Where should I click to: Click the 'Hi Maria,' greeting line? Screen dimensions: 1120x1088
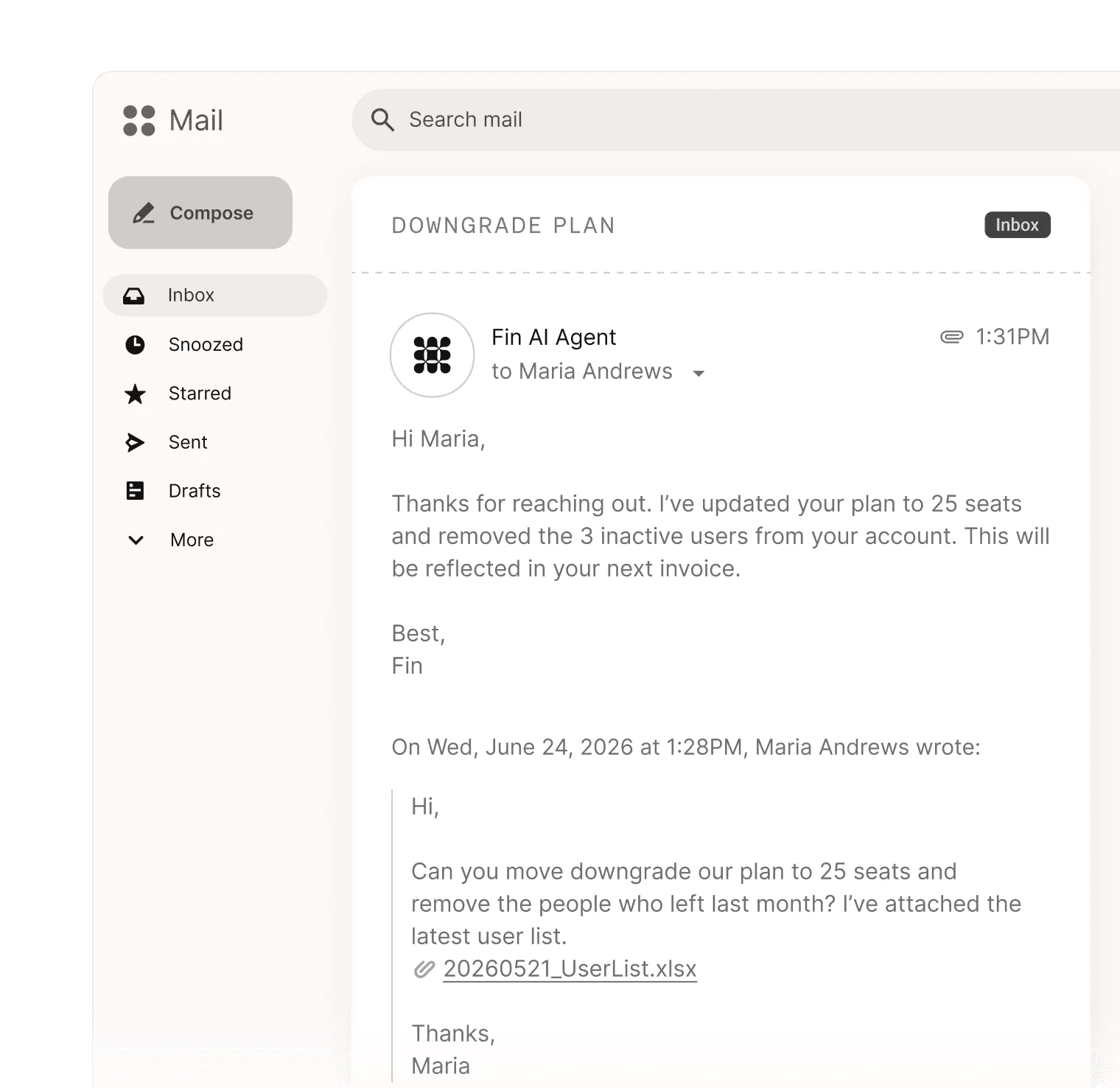tap(438, 439)
